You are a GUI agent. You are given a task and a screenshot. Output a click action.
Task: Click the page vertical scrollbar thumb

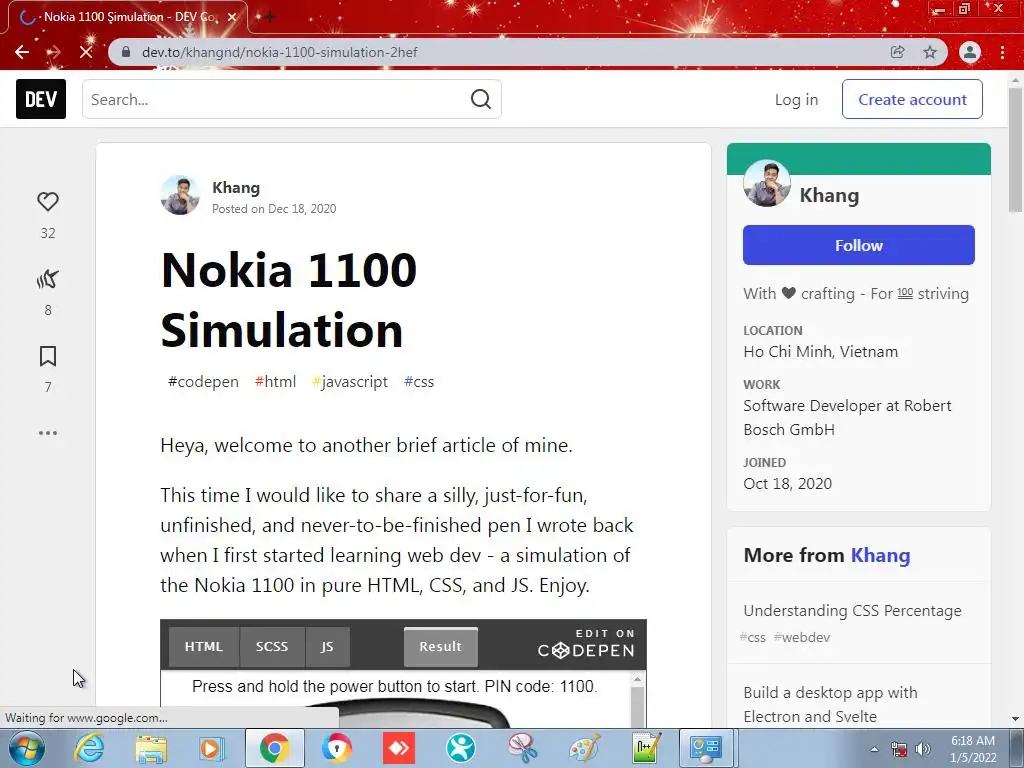[1015, 150]
